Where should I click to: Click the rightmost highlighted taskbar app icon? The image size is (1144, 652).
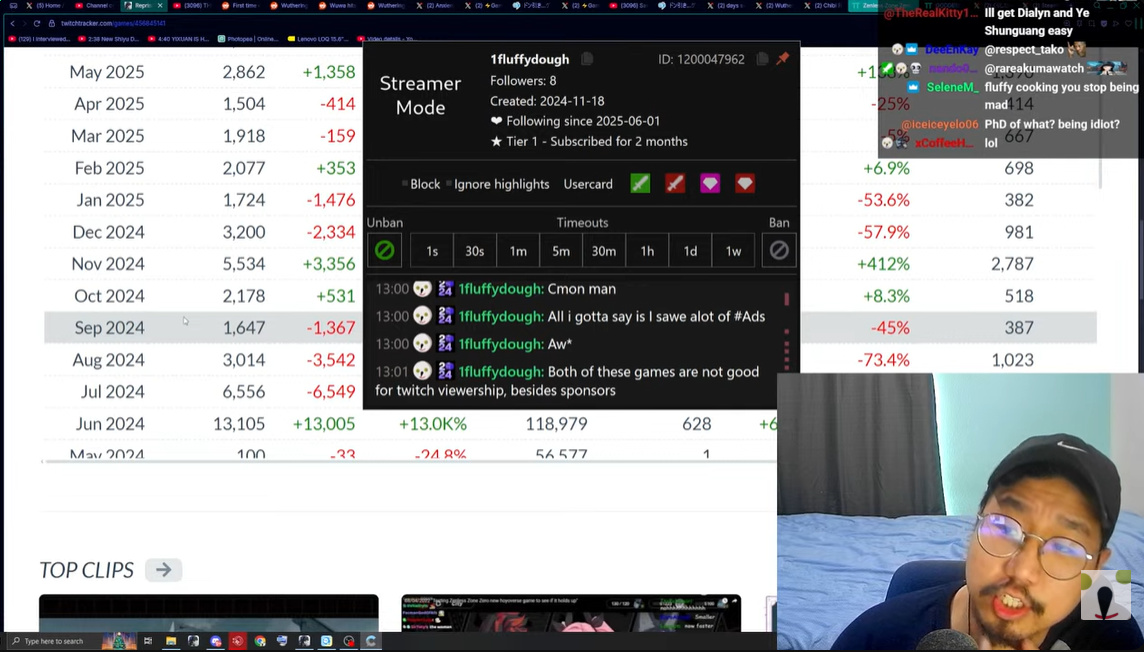[371, 641]
